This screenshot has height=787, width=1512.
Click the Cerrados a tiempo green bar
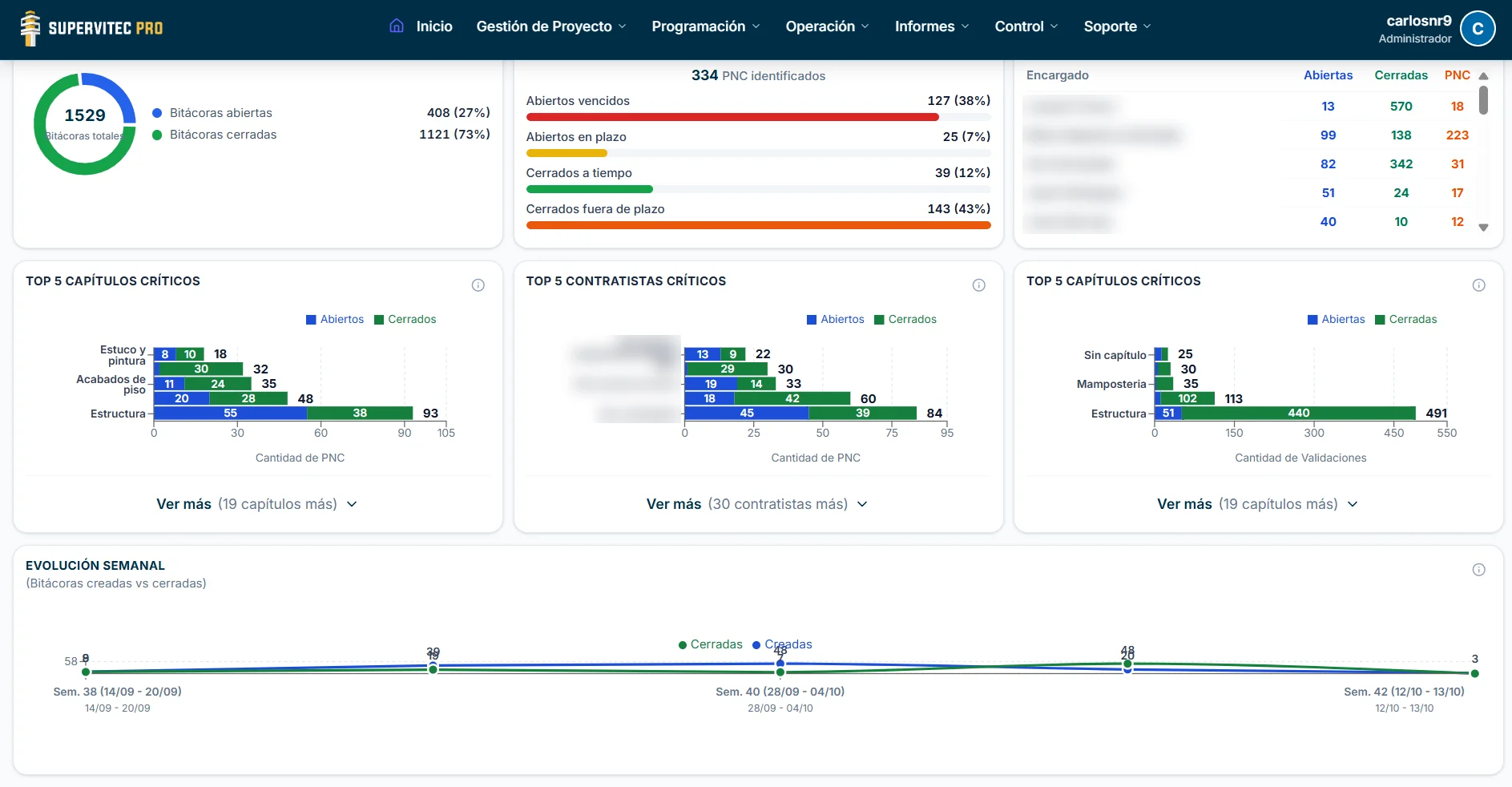(x=589, y=189)
